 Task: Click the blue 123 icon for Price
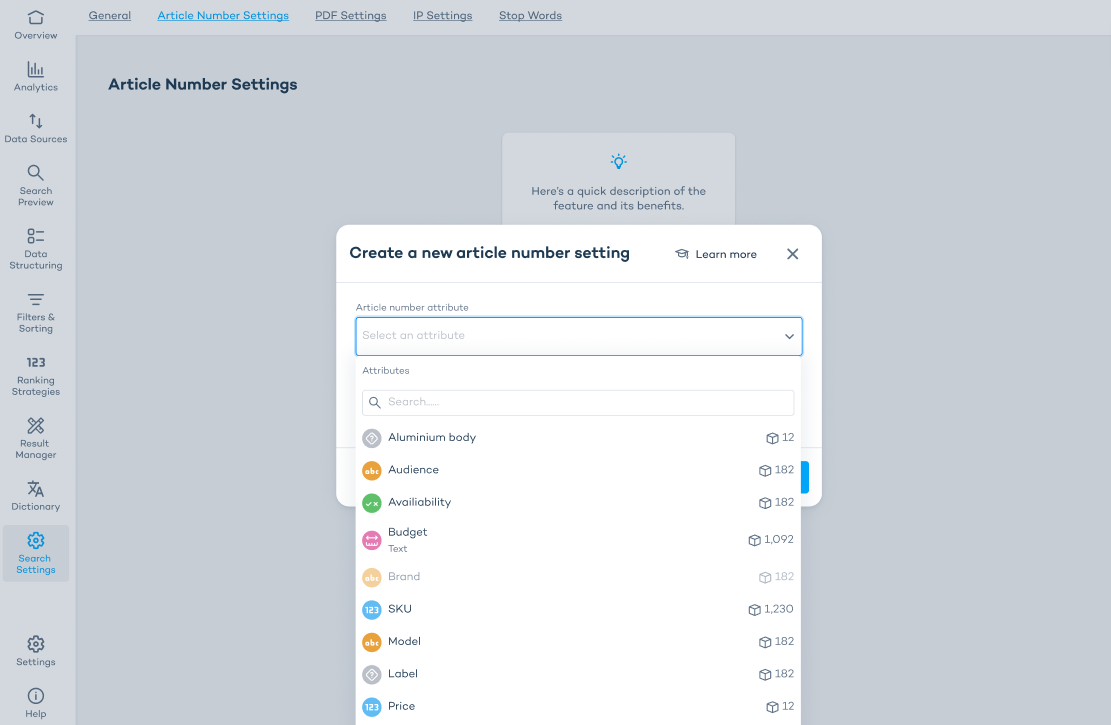click(371, 707)
